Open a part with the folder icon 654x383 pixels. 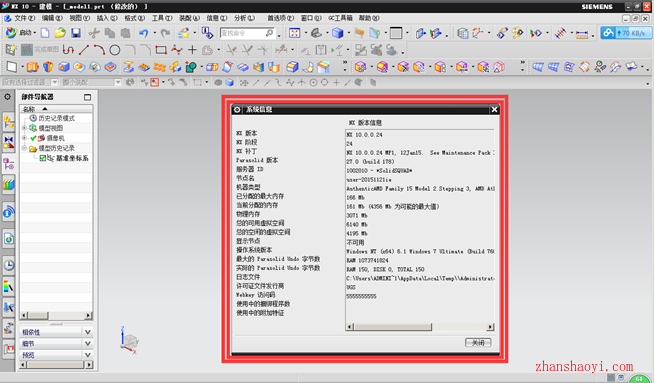[x=60, y=33]
